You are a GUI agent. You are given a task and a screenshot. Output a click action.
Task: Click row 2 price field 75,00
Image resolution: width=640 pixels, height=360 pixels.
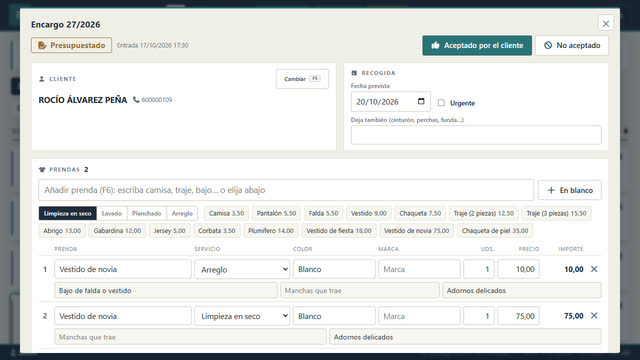(x=518, y=316)
